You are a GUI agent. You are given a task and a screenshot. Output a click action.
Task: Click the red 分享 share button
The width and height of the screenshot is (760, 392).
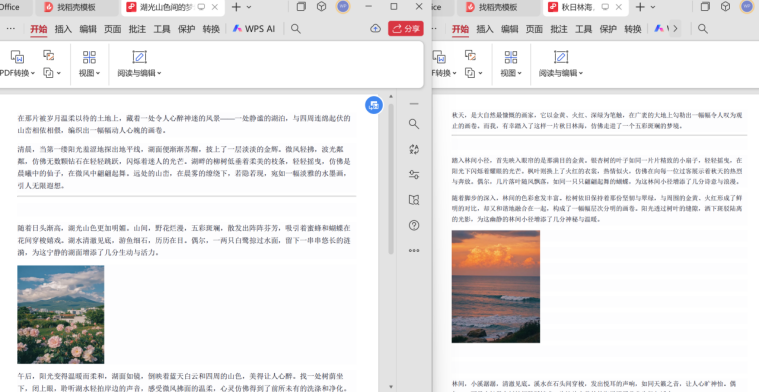tap(406, 29)
